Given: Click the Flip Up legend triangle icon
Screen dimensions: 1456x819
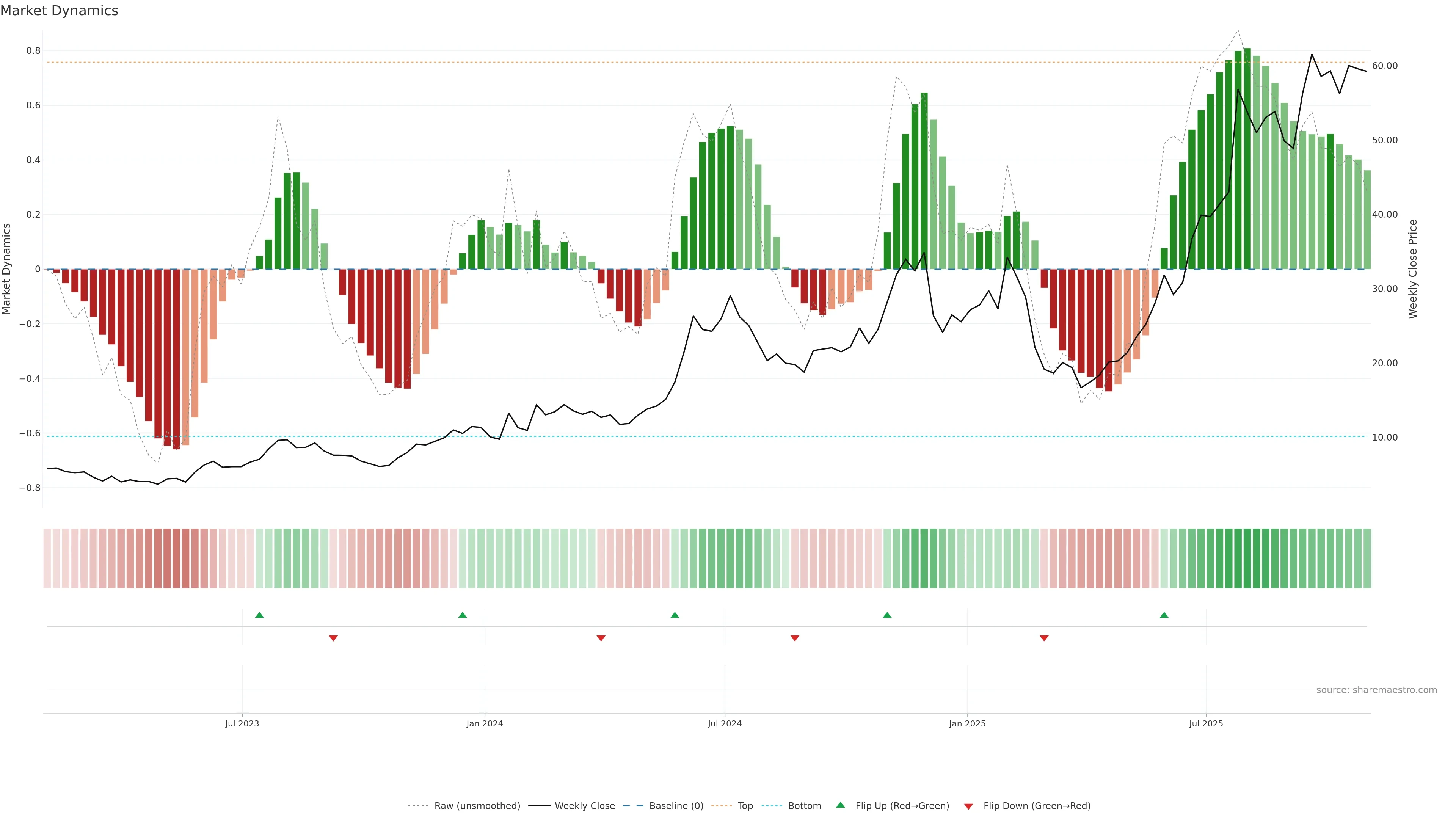Looking at the screenshot, I should [x=841, y=805].
